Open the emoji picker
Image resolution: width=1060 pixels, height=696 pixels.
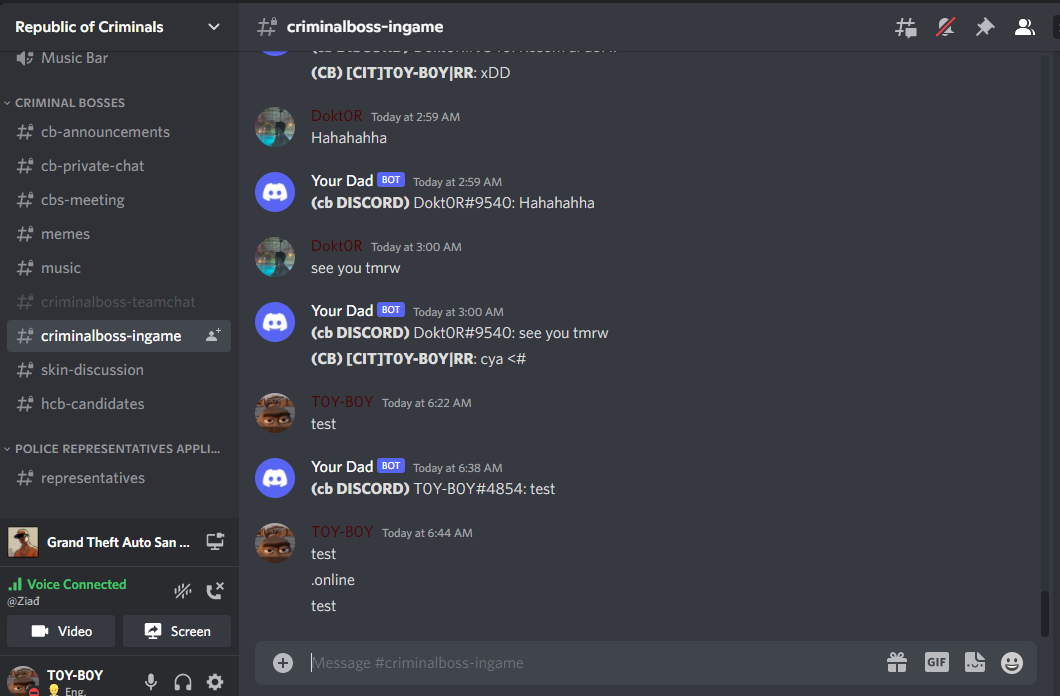1012,662
